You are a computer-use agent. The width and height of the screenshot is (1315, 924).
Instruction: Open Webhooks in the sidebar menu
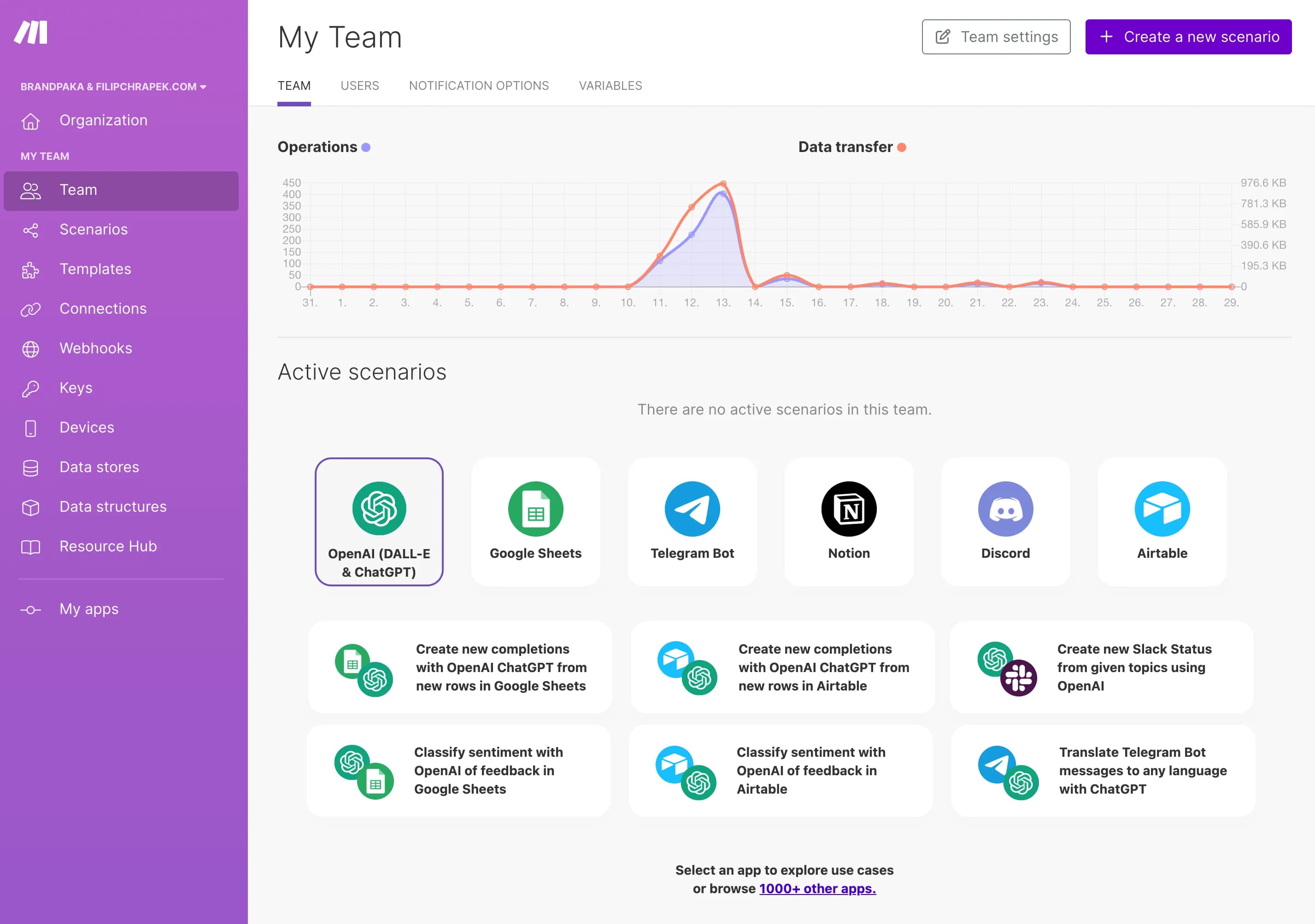[121, 349]
